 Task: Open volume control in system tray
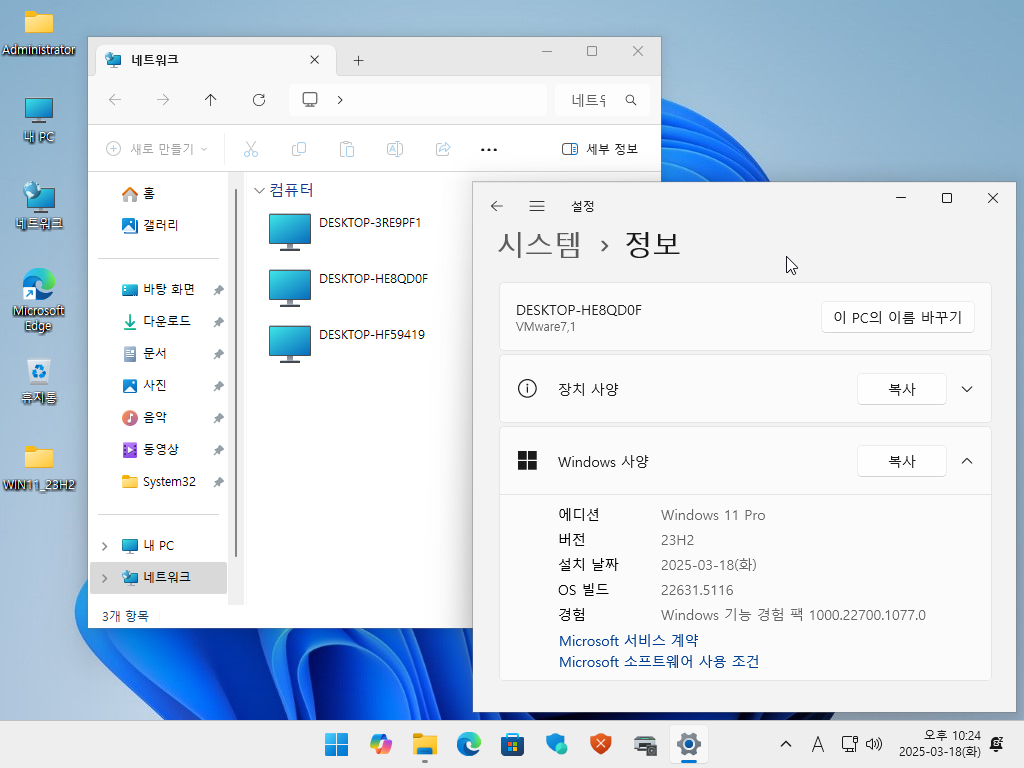874,744
